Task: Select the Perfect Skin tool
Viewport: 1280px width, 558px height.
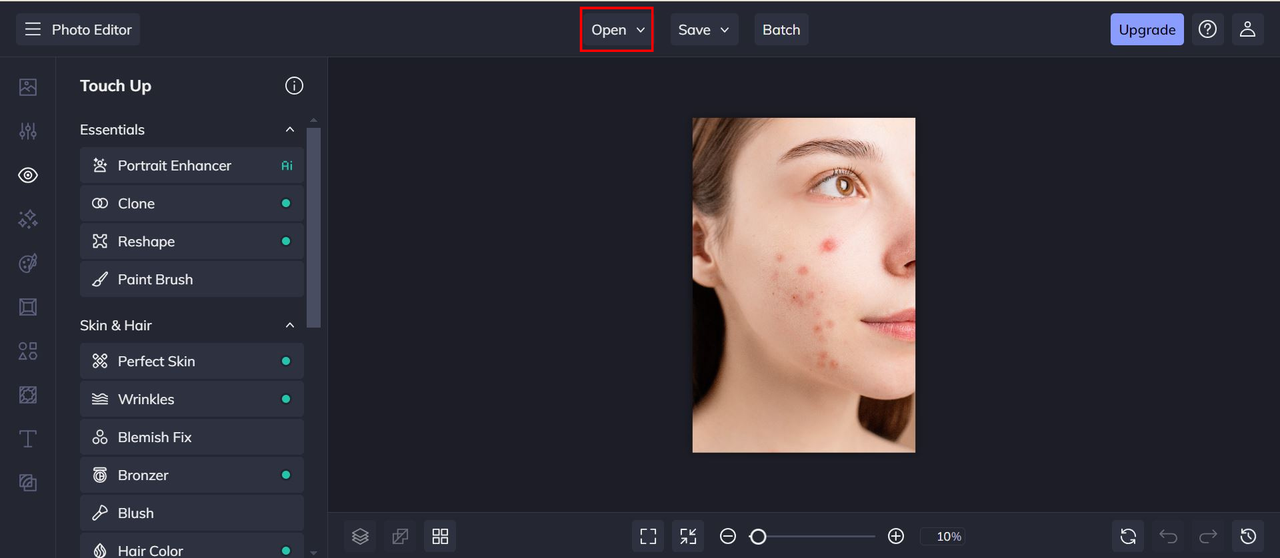Action: tap(192, 362)
